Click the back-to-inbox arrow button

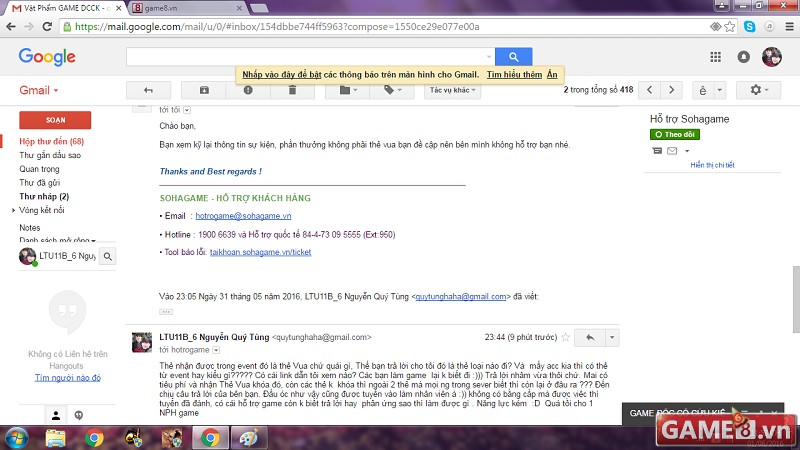(x=148, y=90)
